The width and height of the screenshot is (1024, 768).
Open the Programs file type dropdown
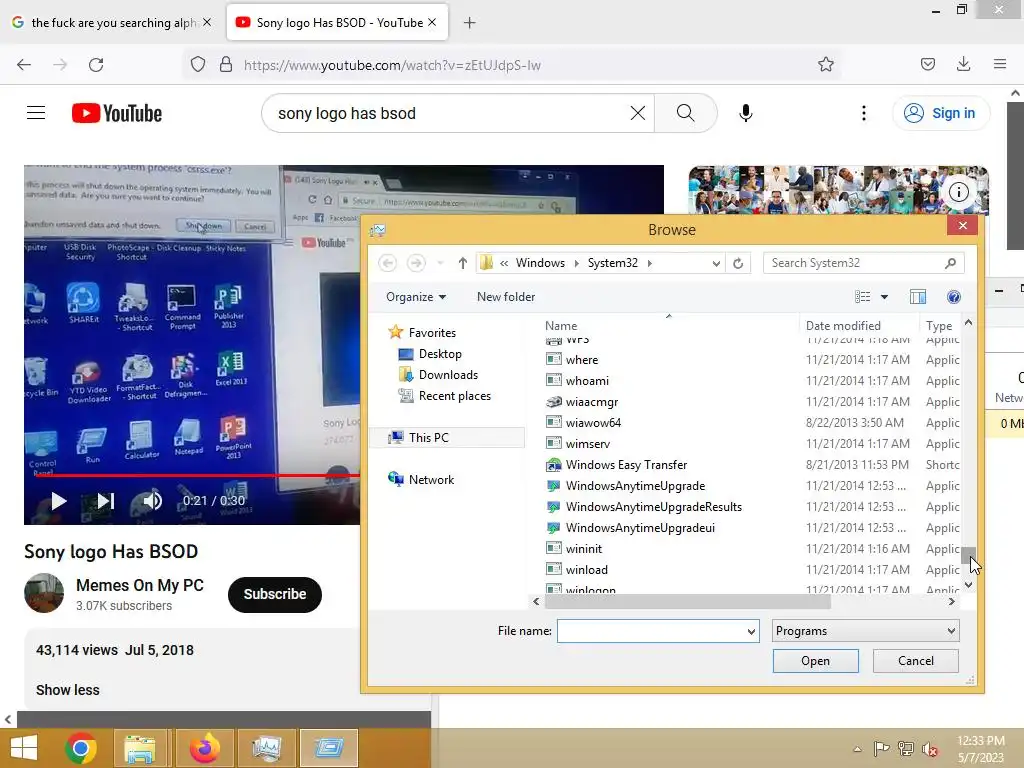[x=865, y=631]
